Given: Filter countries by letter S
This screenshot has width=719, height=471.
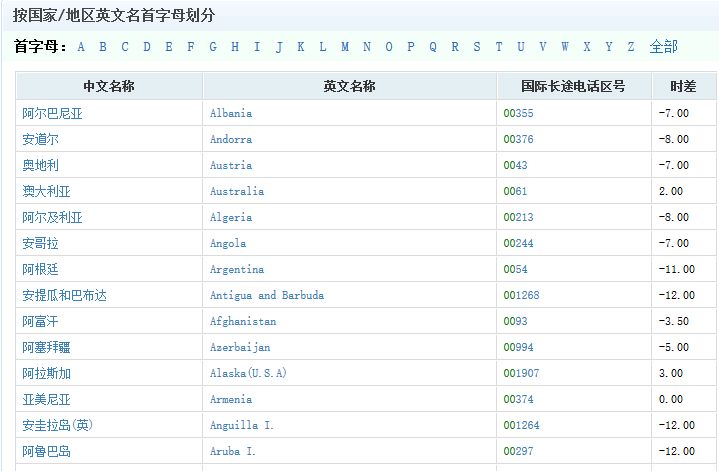Looking at the screenshot, I should pyautogui.click(x=477, y=47).
